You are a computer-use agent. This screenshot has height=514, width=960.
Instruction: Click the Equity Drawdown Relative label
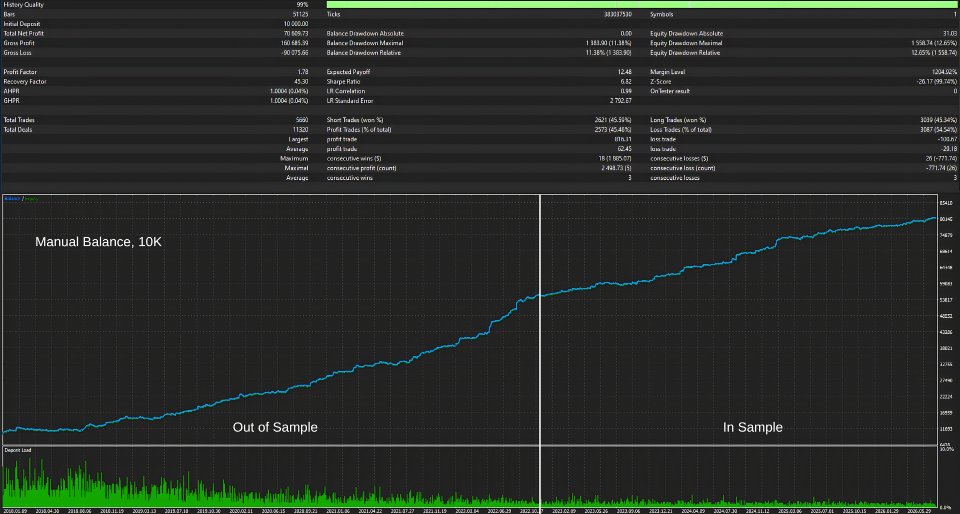[685, 53]
